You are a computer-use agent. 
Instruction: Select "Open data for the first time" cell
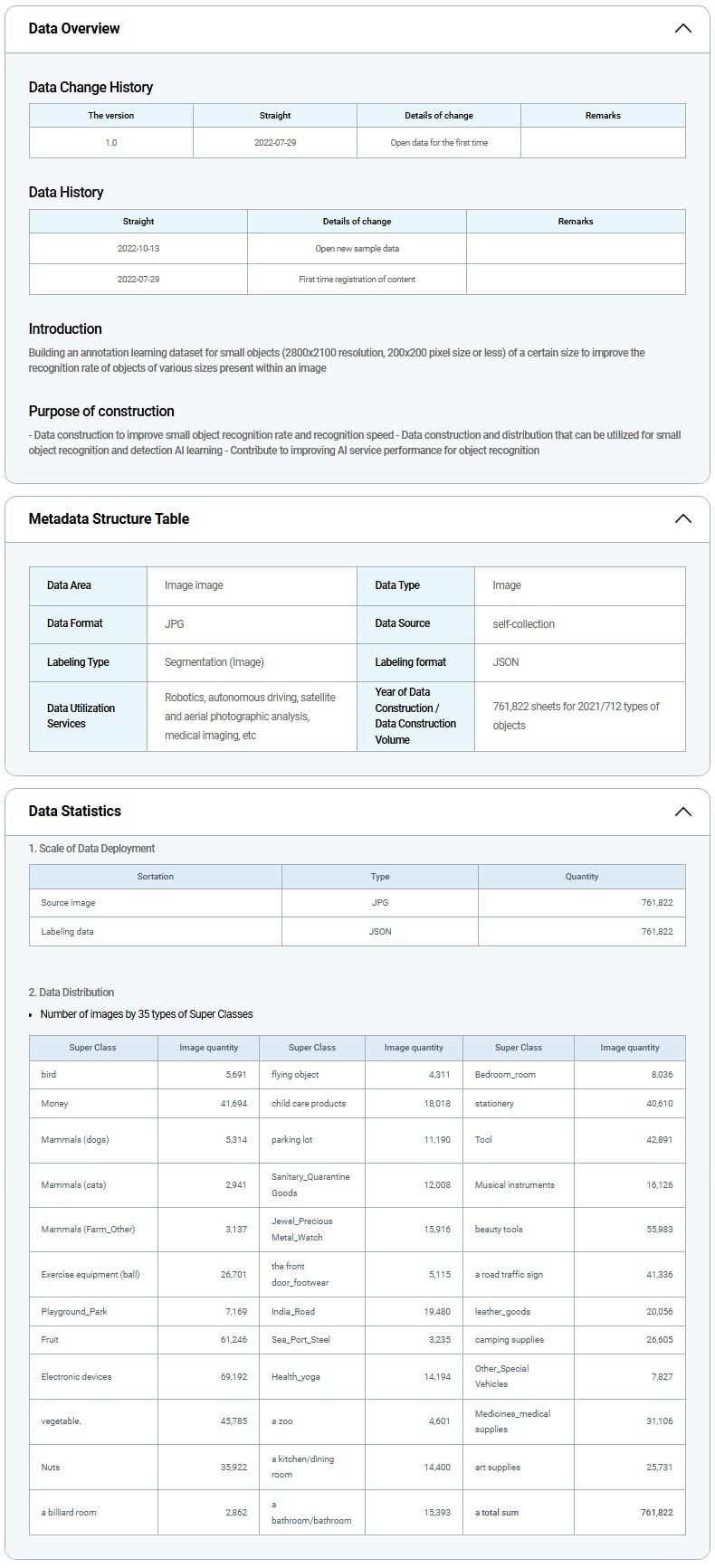point(439,143)
